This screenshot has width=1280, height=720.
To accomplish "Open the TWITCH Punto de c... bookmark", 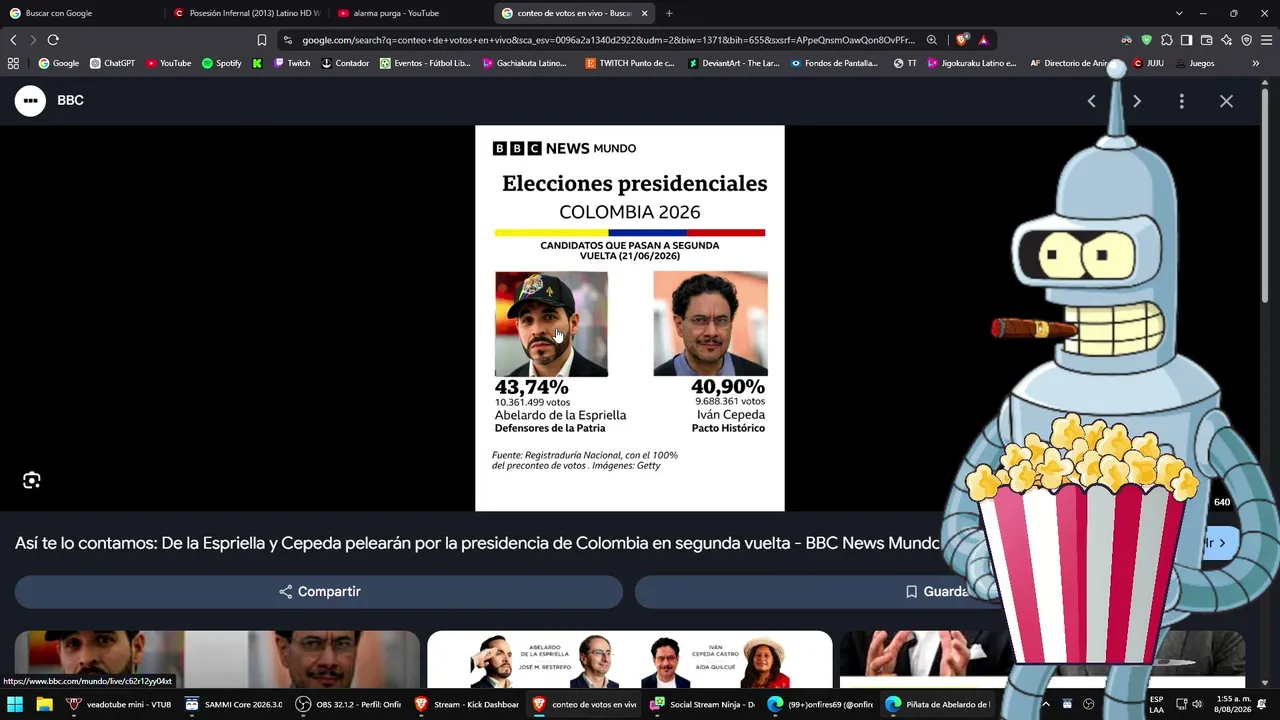I will (x=630, y=63).
